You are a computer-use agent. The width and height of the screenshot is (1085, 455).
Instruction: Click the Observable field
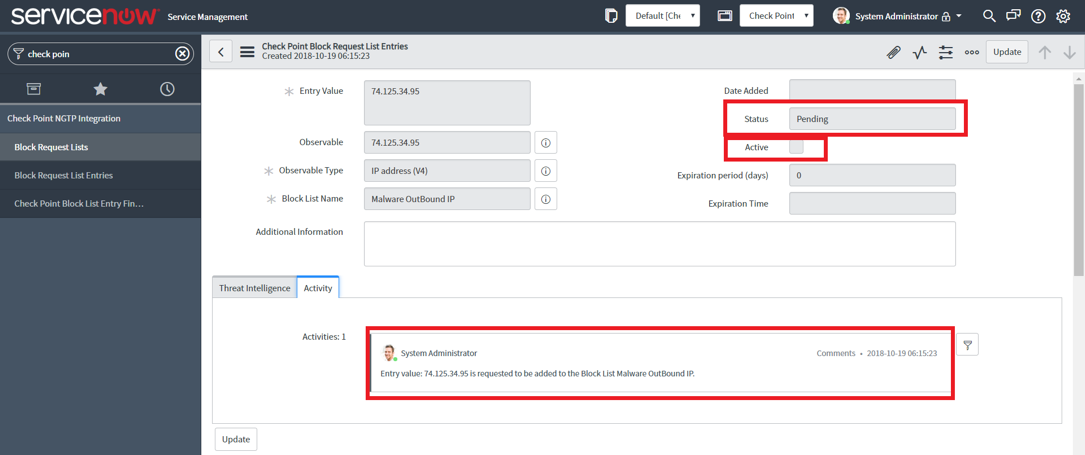point(447,142)
